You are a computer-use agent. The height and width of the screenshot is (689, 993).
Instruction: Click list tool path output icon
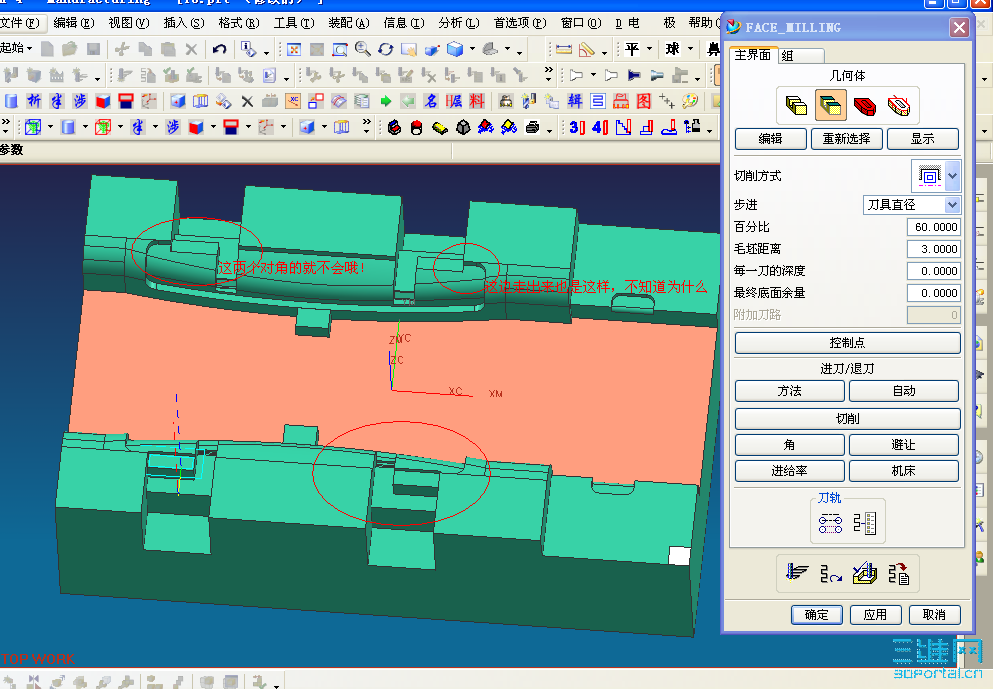click(x=899, y=573)
